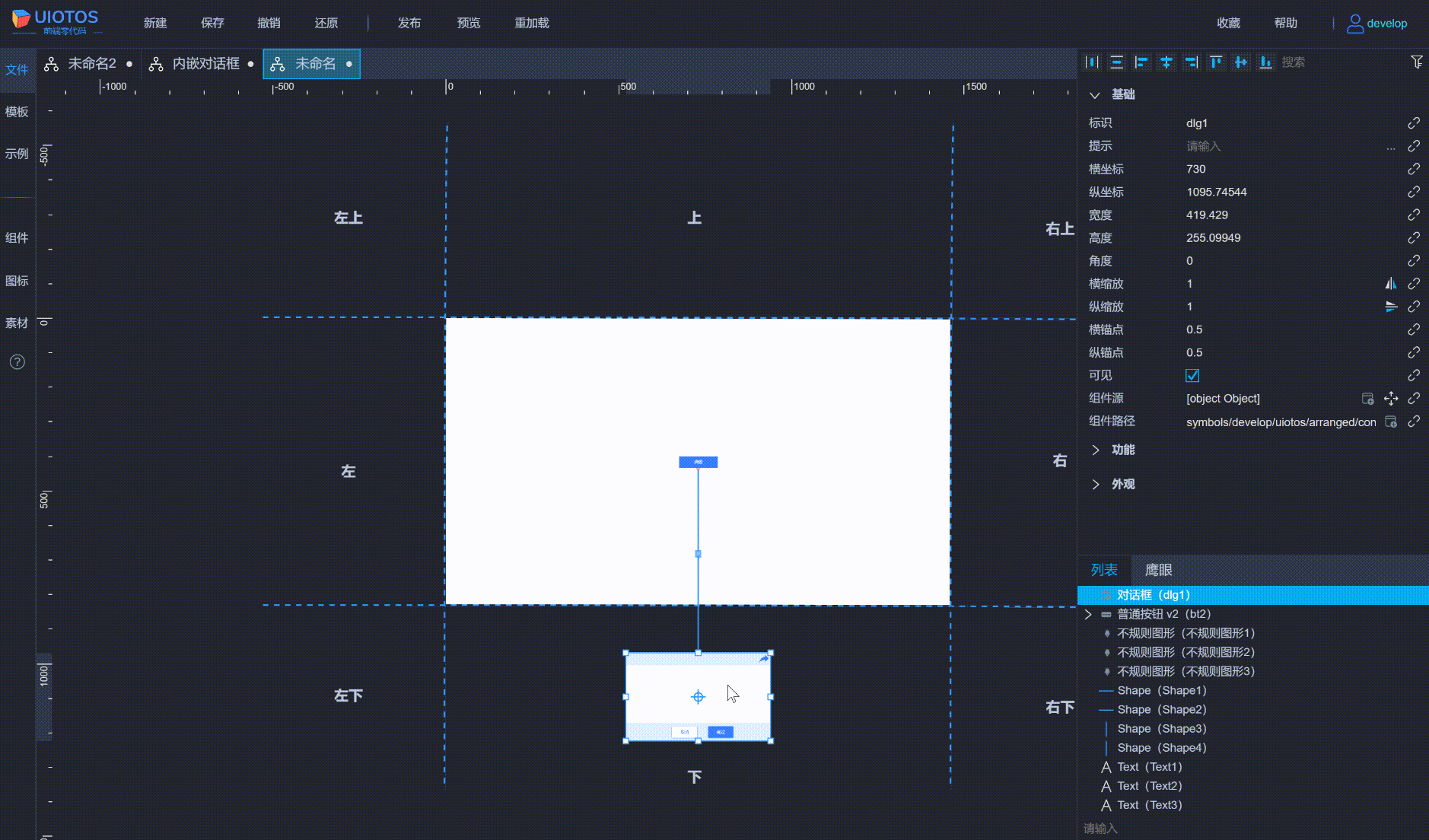
Task: Click the link icon for 可见 property
Action: pyautogui.click(x=1414, y=376)
